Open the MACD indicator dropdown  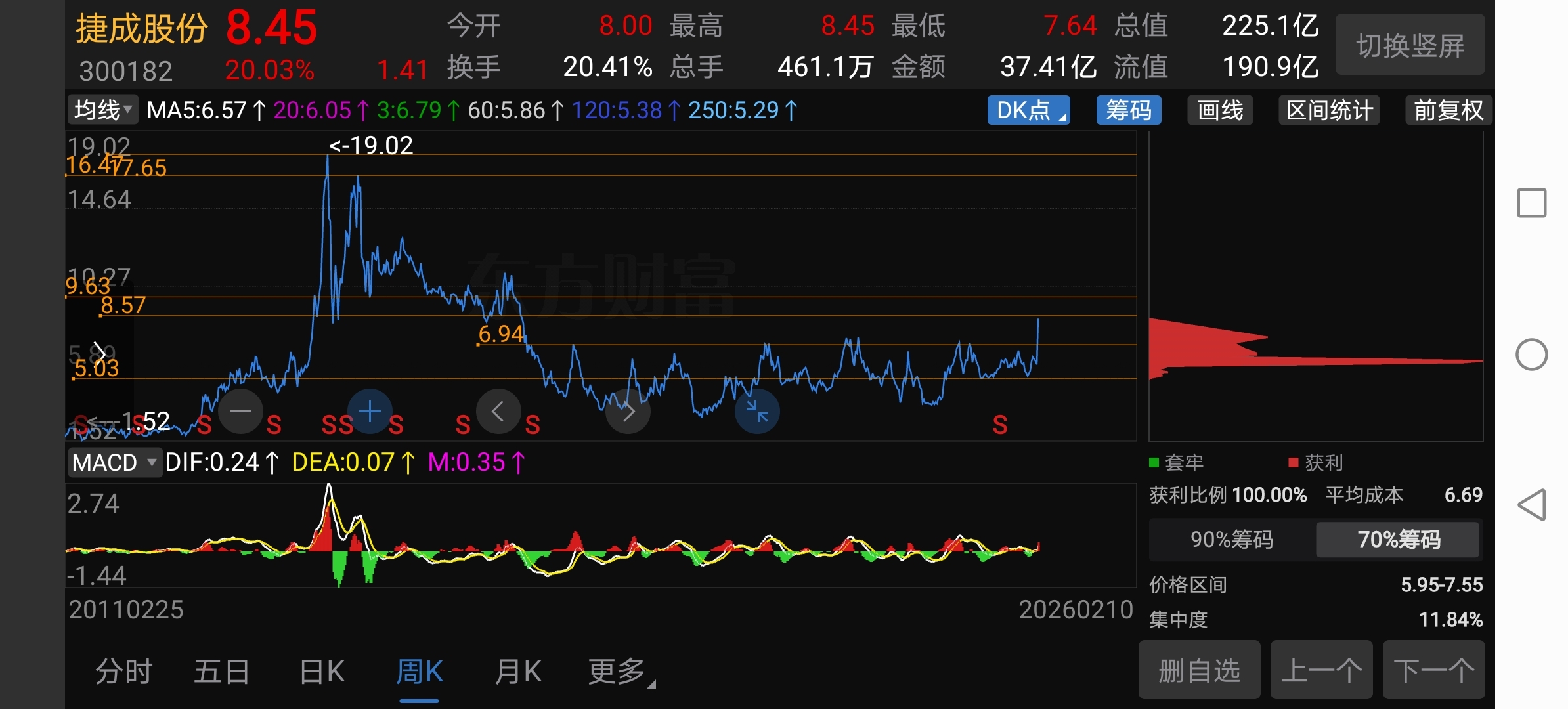114,463
